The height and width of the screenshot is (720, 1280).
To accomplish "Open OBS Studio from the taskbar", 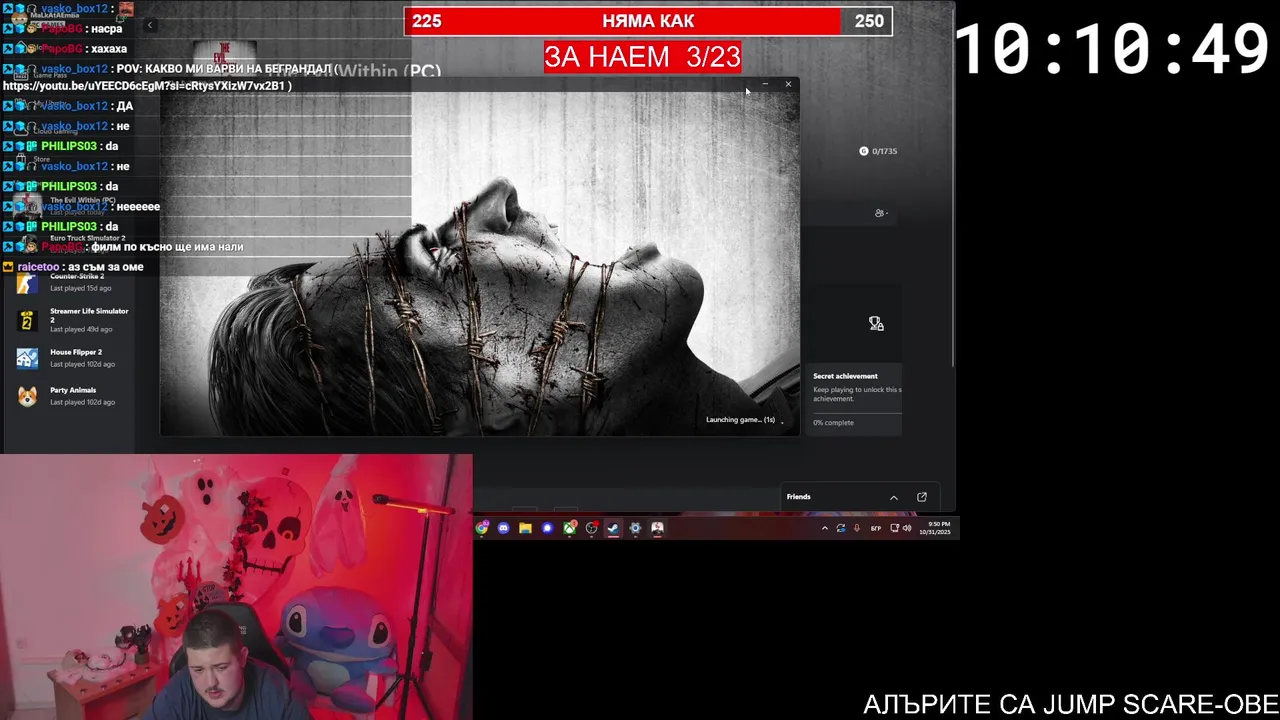I will pos(591,528).
